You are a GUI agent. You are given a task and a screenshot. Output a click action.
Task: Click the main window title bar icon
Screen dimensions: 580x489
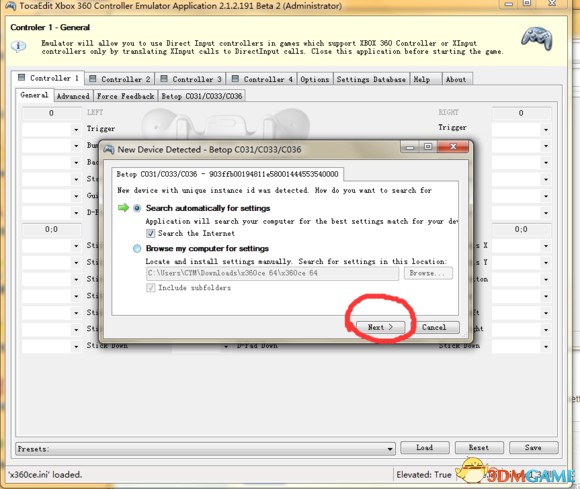(10, 6)
